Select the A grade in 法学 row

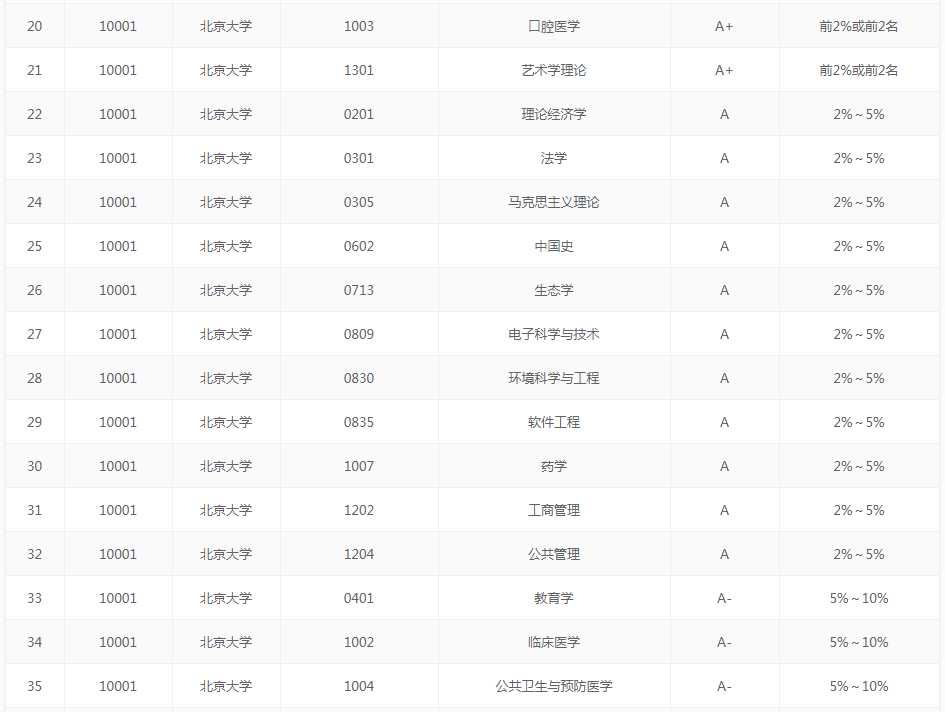point(724,158)
